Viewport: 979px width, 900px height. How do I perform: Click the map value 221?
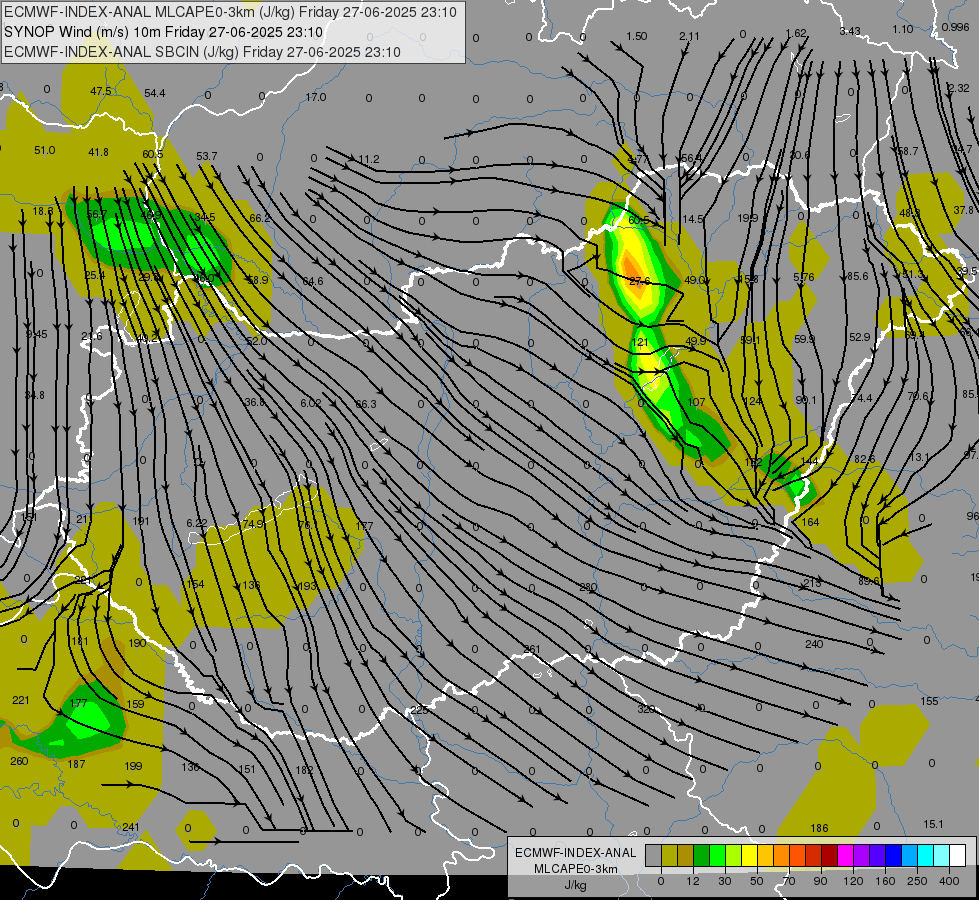tap(21, 700)
